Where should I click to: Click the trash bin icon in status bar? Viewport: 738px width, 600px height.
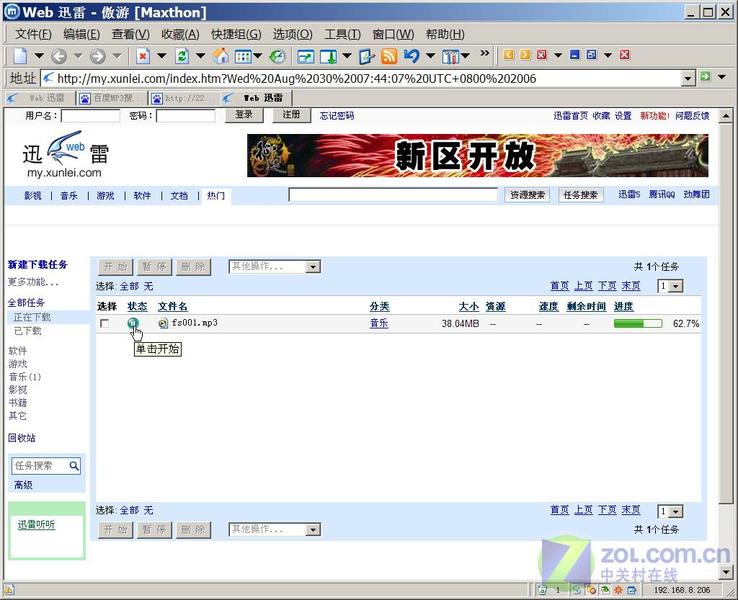pyautogui.click(x=542, y=590)
